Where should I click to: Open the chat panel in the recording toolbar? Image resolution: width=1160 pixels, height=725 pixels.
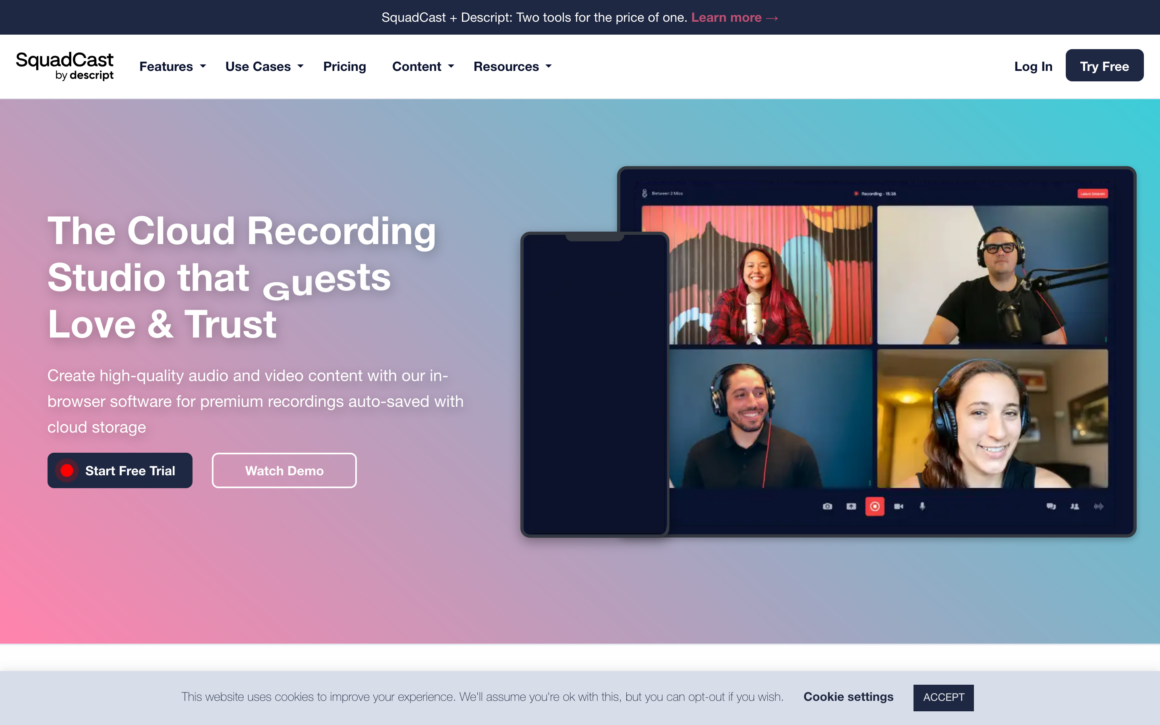click(x=1051, y=506)
